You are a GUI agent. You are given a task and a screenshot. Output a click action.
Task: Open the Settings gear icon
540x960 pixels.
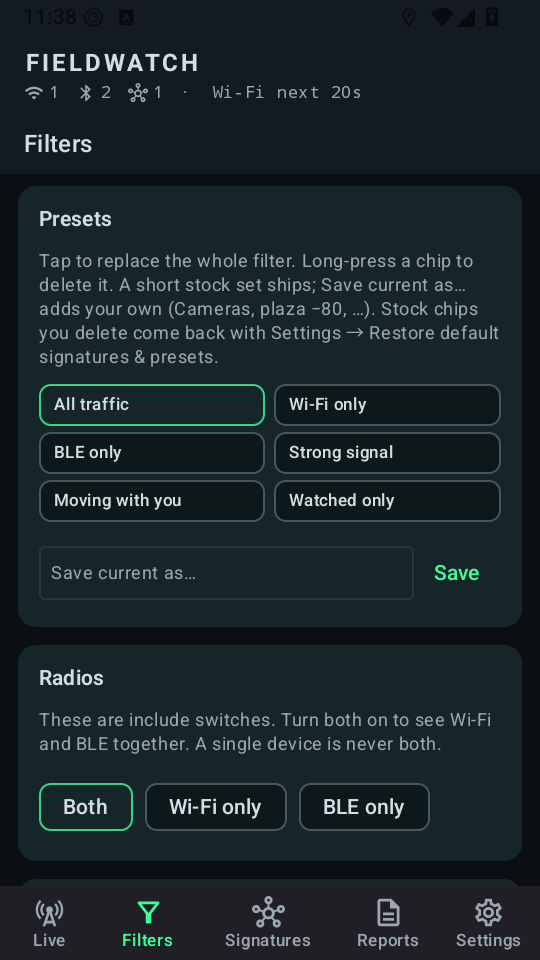point(488,913)
